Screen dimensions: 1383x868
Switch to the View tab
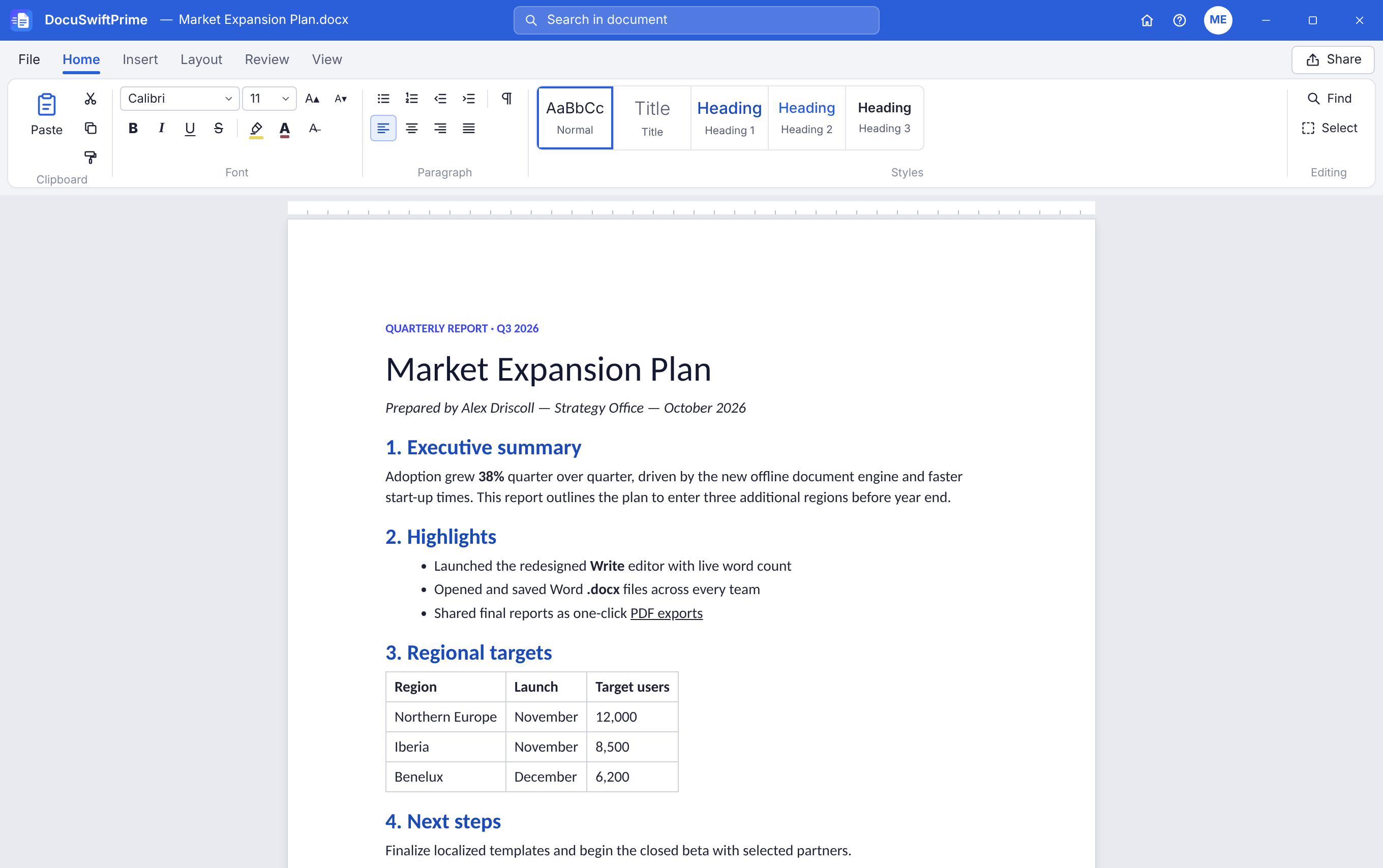327,59
